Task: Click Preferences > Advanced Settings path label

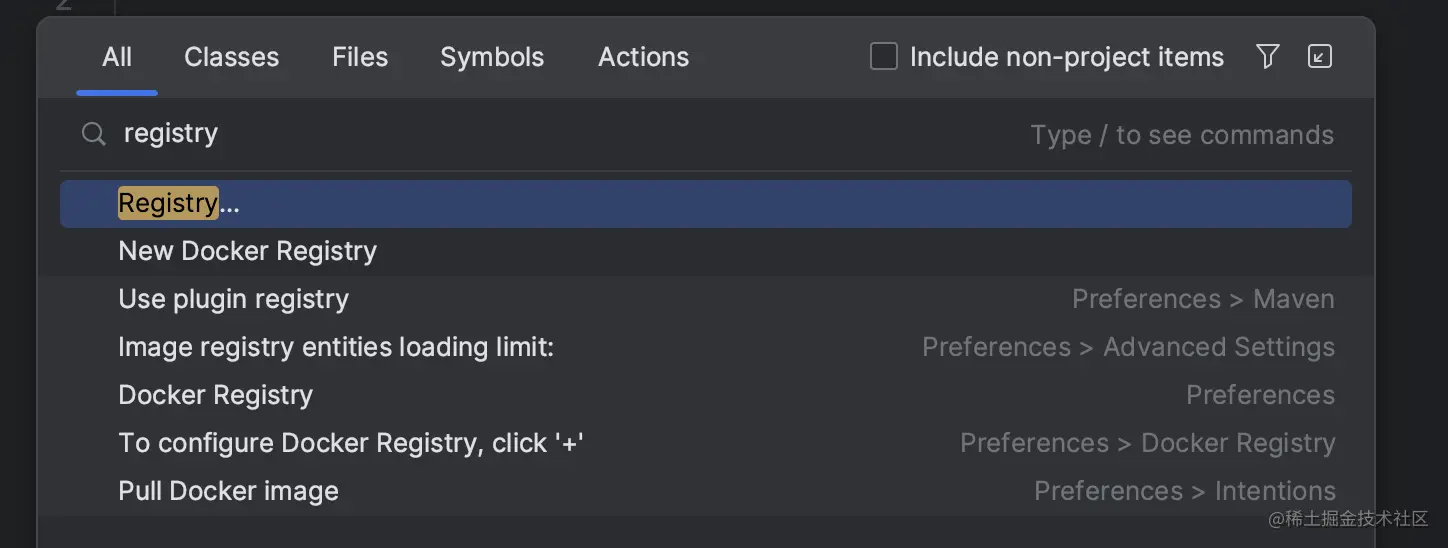Action: 1128,347
